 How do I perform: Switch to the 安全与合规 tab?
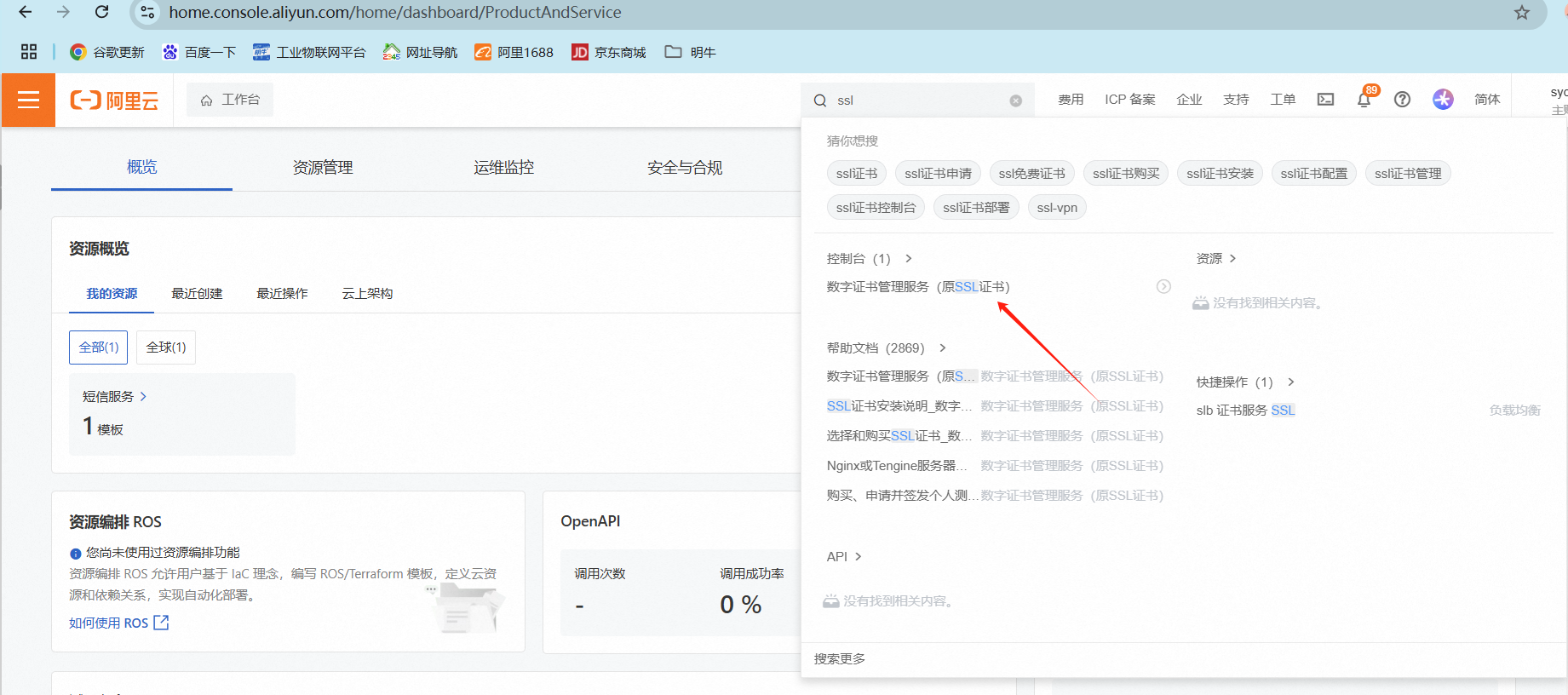coord(685,167)
